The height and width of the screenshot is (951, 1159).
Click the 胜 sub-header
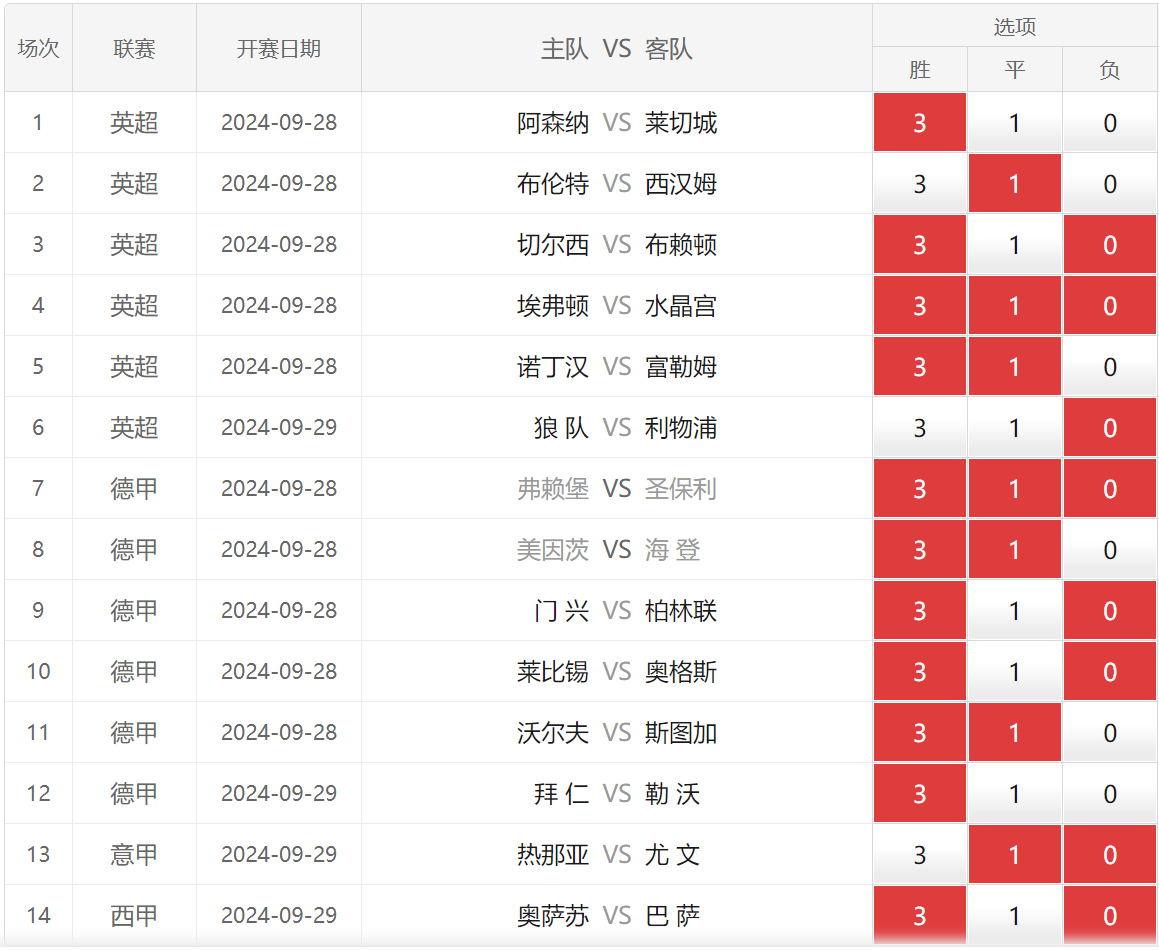point(920,70)
